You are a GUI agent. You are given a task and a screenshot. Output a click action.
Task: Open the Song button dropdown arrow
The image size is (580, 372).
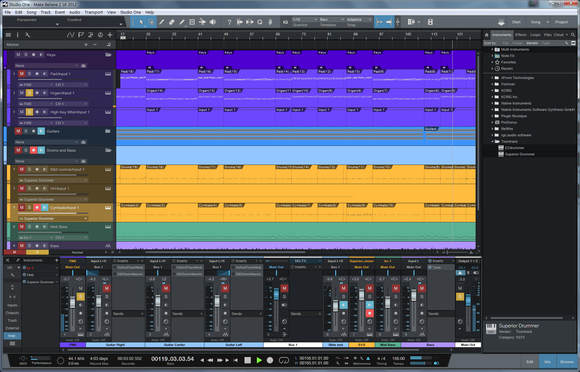point(547,22)
